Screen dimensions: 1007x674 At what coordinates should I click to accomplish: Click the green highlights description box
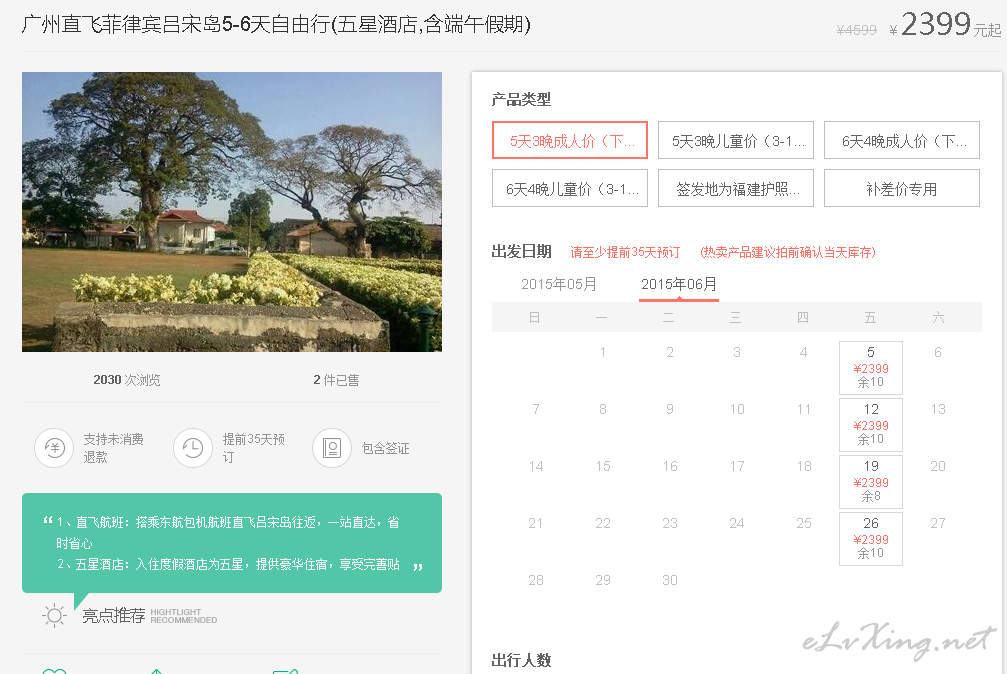click(232, 543)
